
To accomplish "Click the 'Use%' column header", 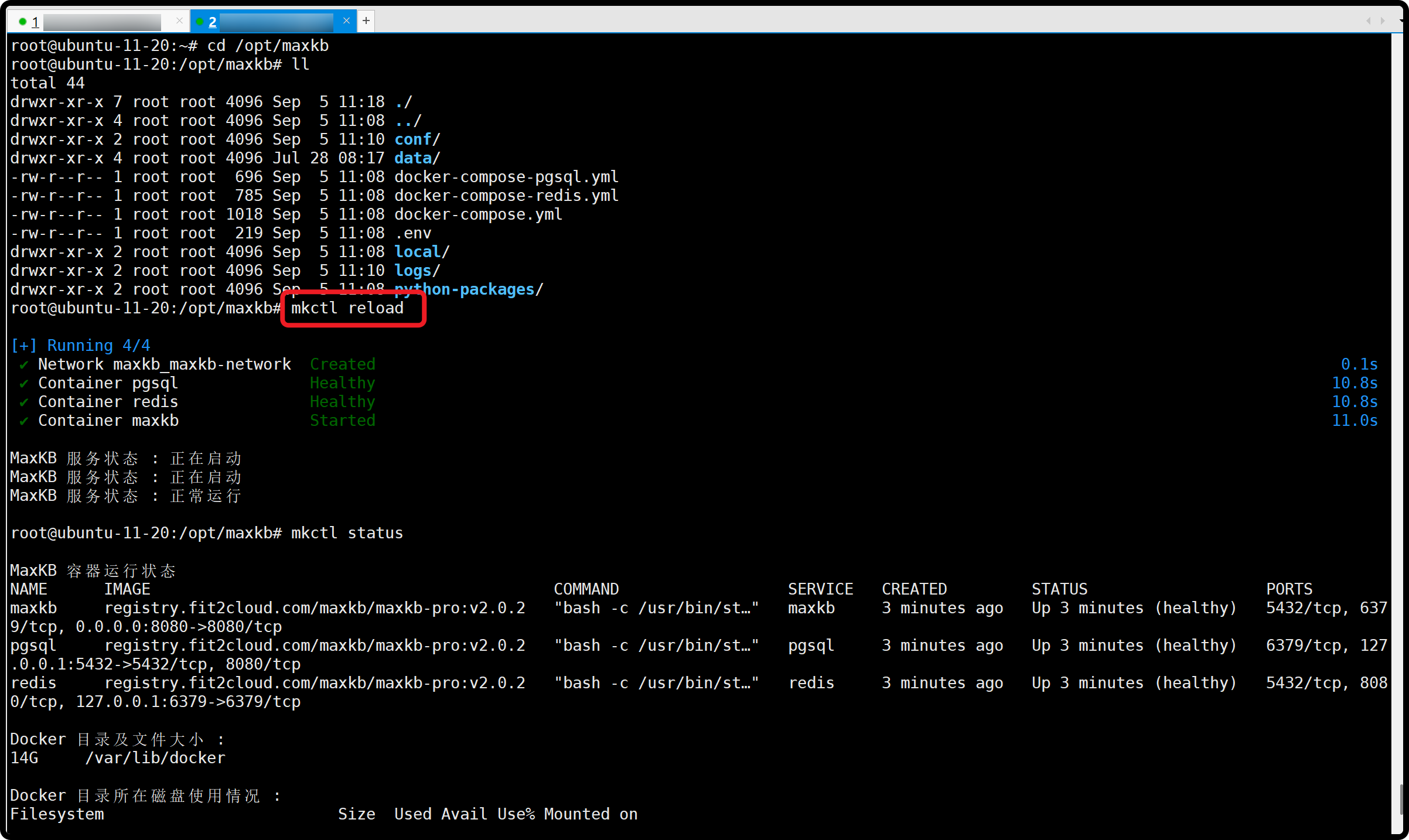I will pyautogui.click(x=516, y=814).
